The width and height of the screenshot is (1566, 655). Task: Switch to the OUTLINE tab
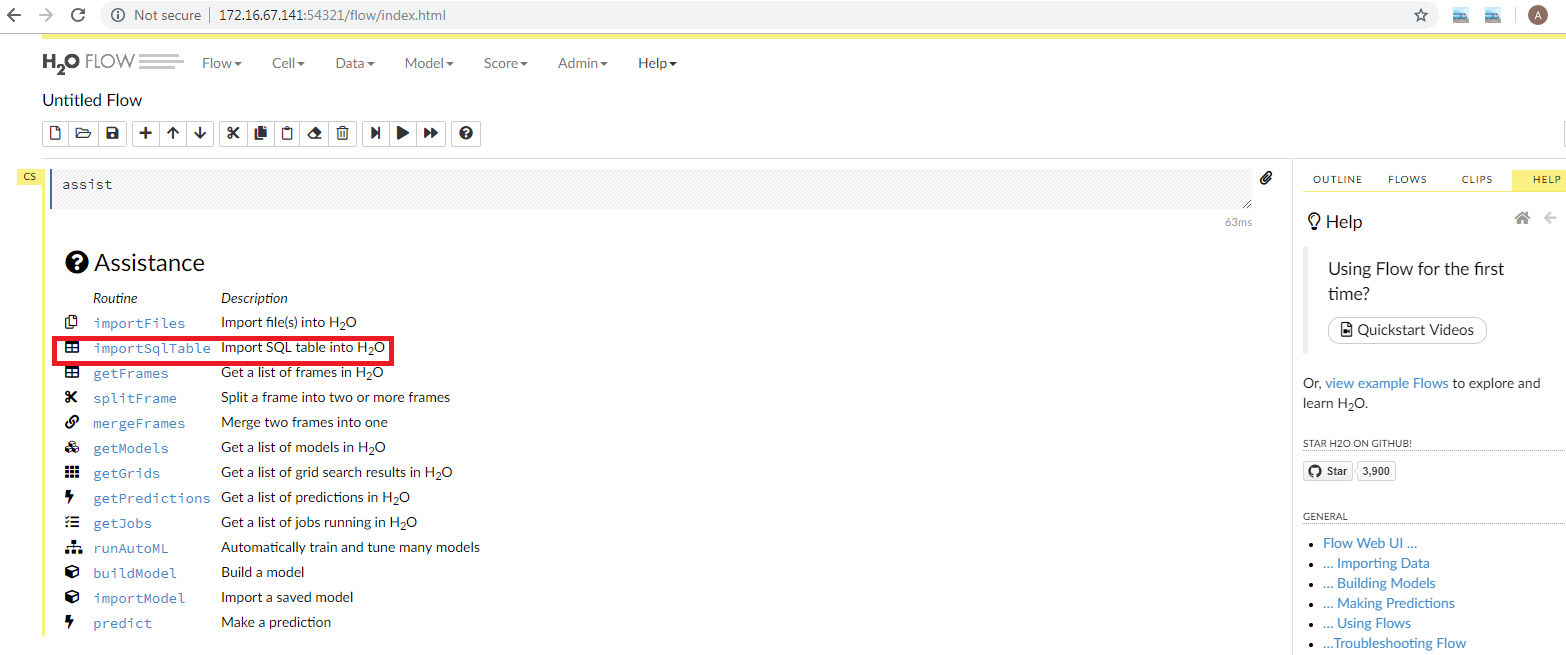tap(1337, 180)
